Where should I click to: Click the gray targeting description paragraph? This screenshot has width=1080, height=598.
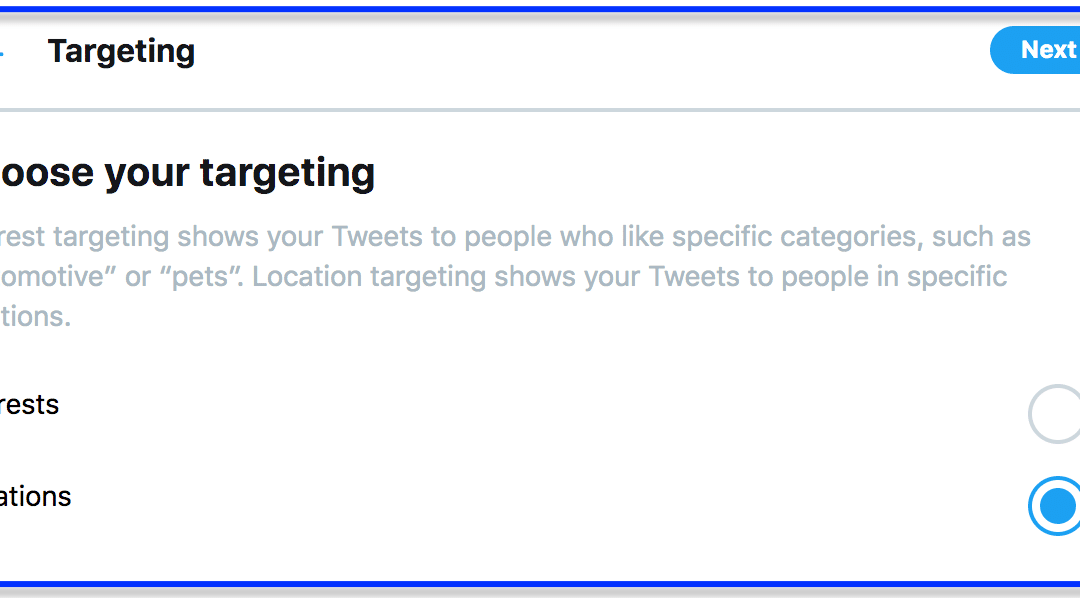(x=515, y=276)
